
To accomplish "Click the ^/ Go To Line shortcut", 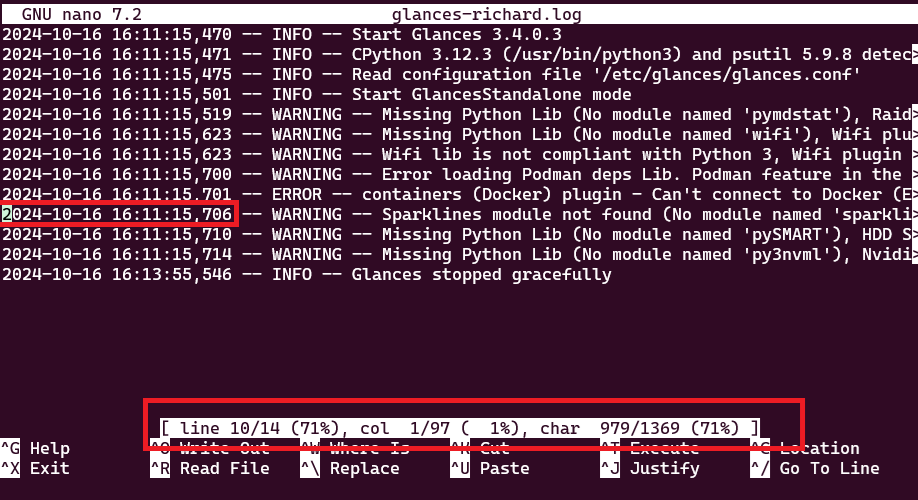I will [815, 468].
